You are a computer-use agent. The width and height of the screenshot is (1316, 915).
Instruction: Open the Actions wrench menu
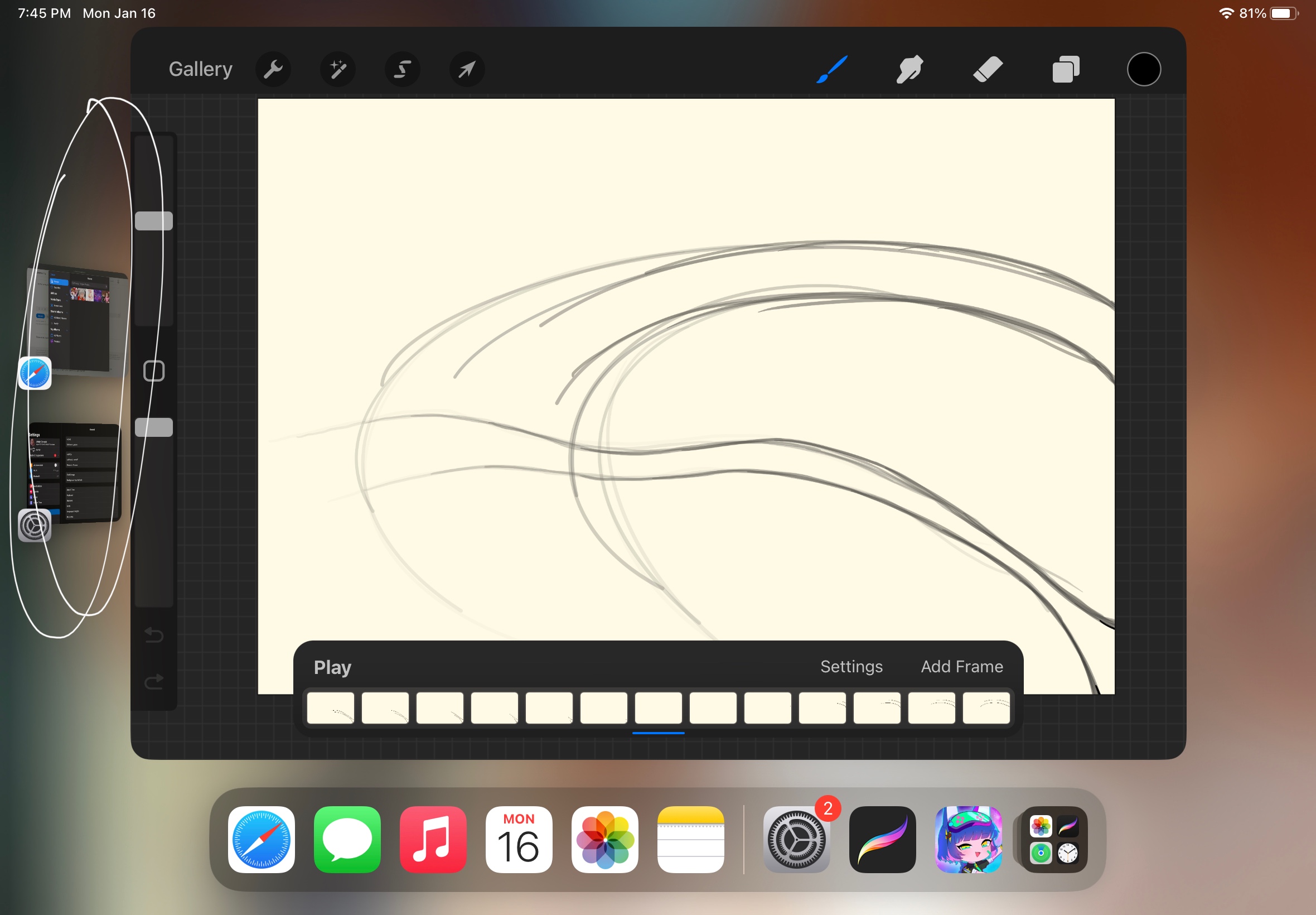(273, 69)
